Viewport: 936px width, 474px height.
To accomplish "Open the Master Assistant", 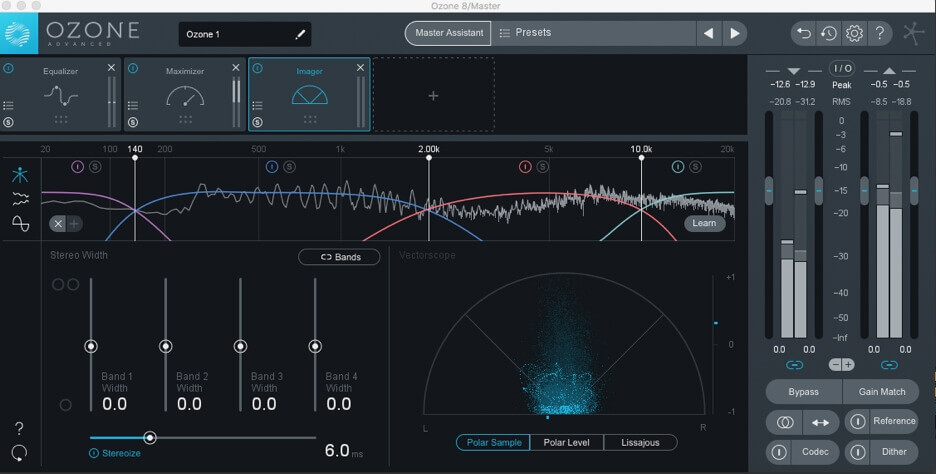I will [448, 33].
